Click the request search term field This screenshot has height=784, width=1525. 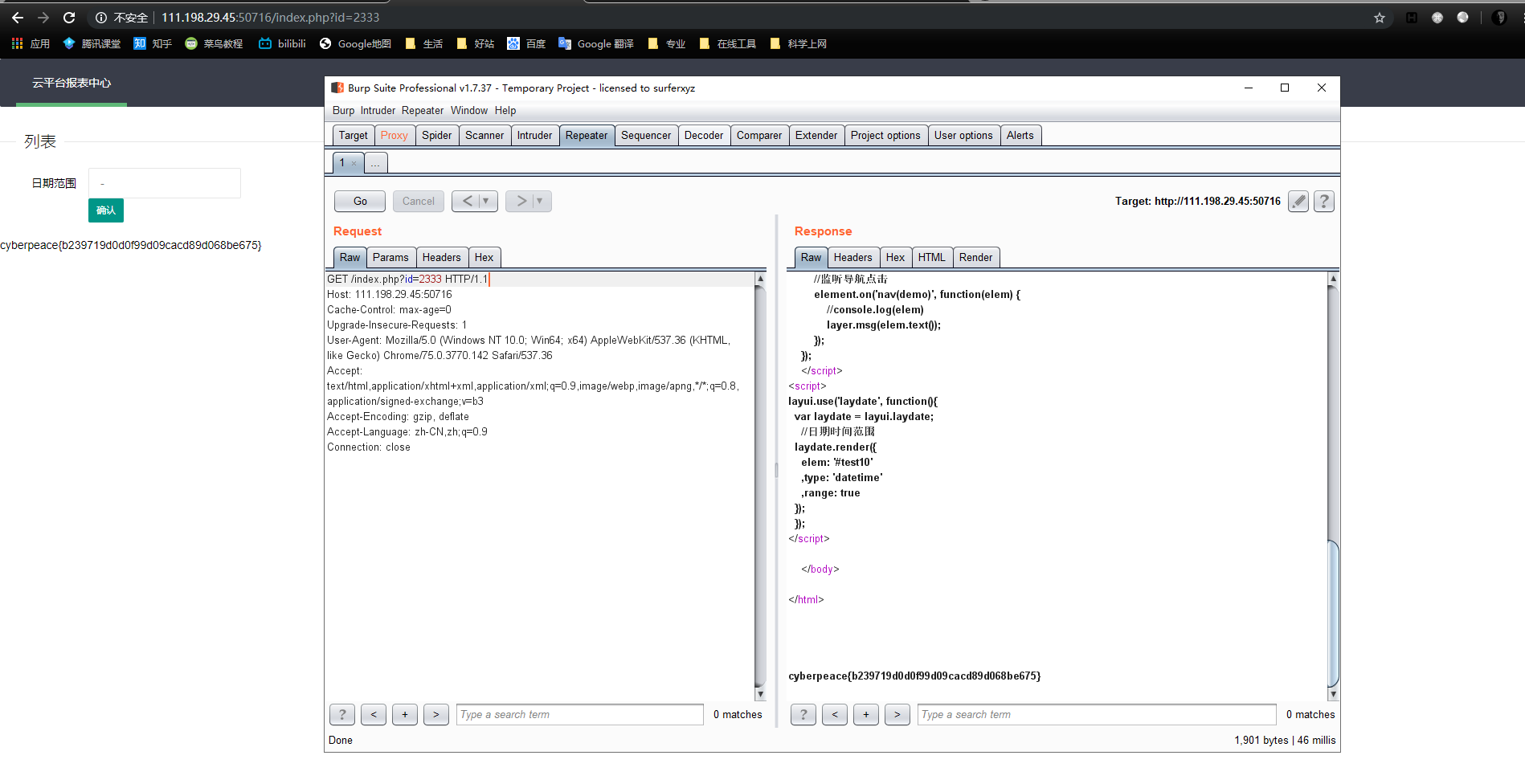[580, 714]
